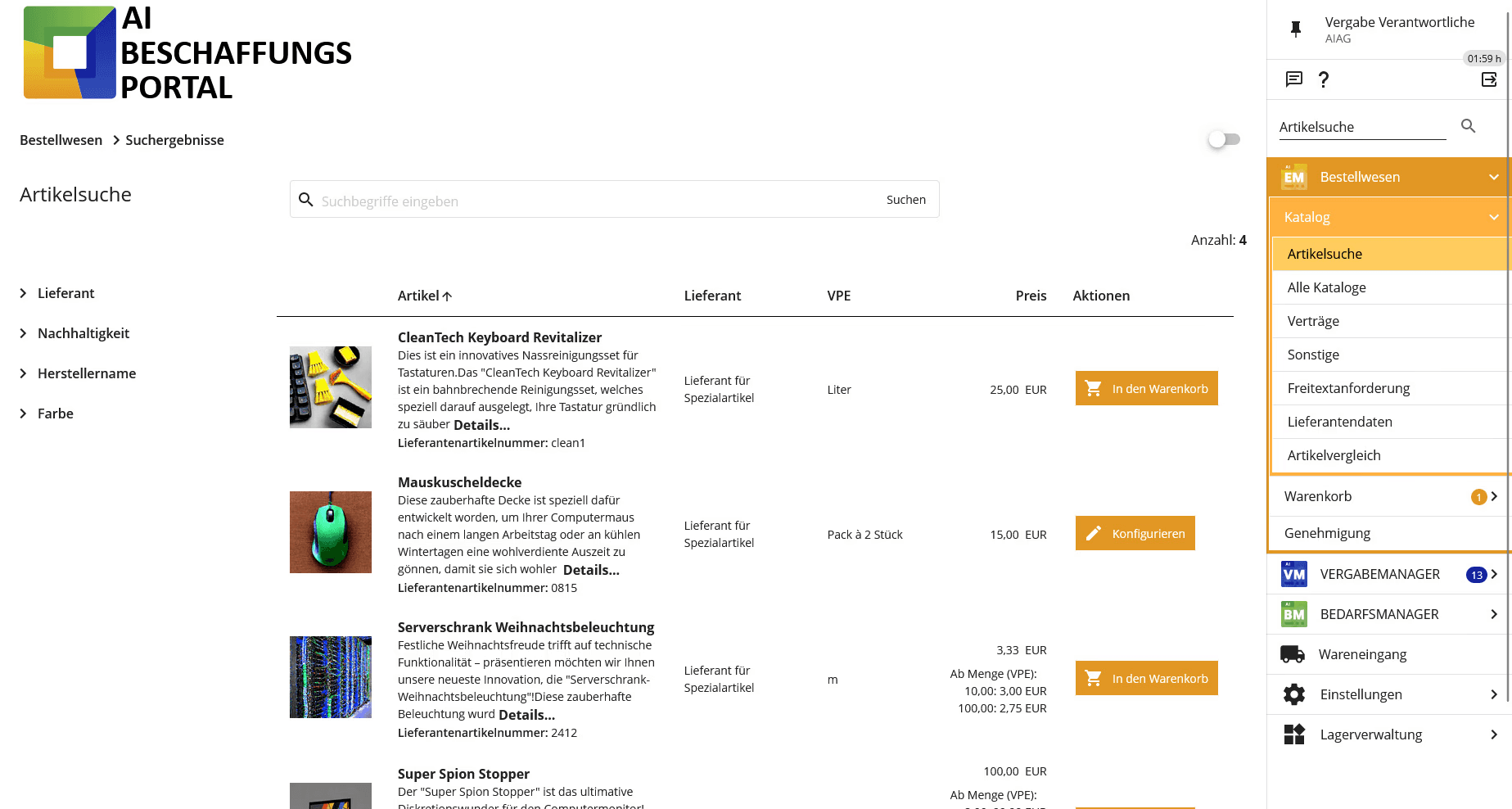Click the Vergabemanager badge showing 13
This screenshot has height=809, width=1512.
(x=1476, y=575)
